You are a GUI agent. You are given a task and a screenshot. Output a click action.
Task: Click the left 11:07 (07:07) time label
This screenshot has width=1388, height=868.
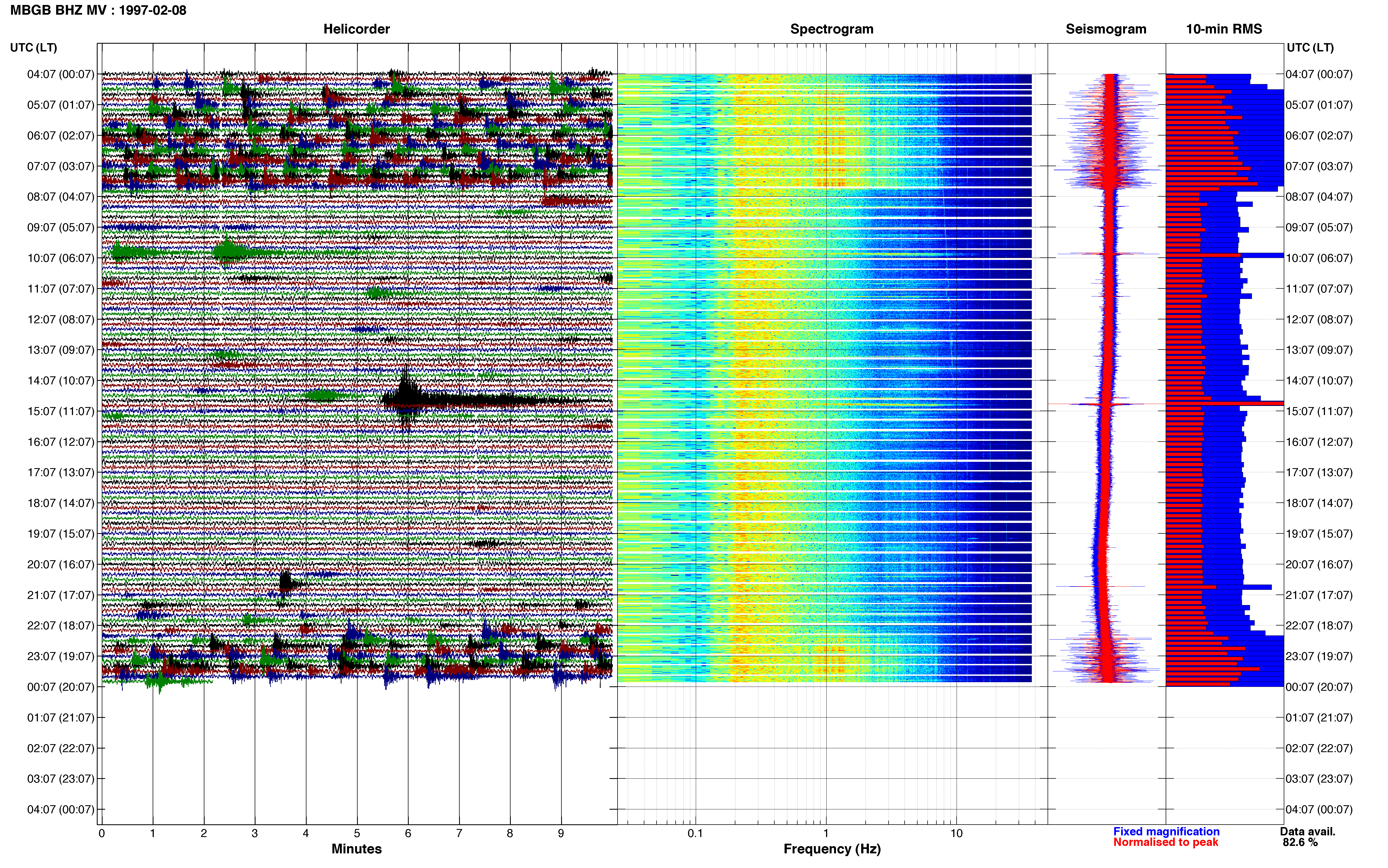click(x=60, y=289)
